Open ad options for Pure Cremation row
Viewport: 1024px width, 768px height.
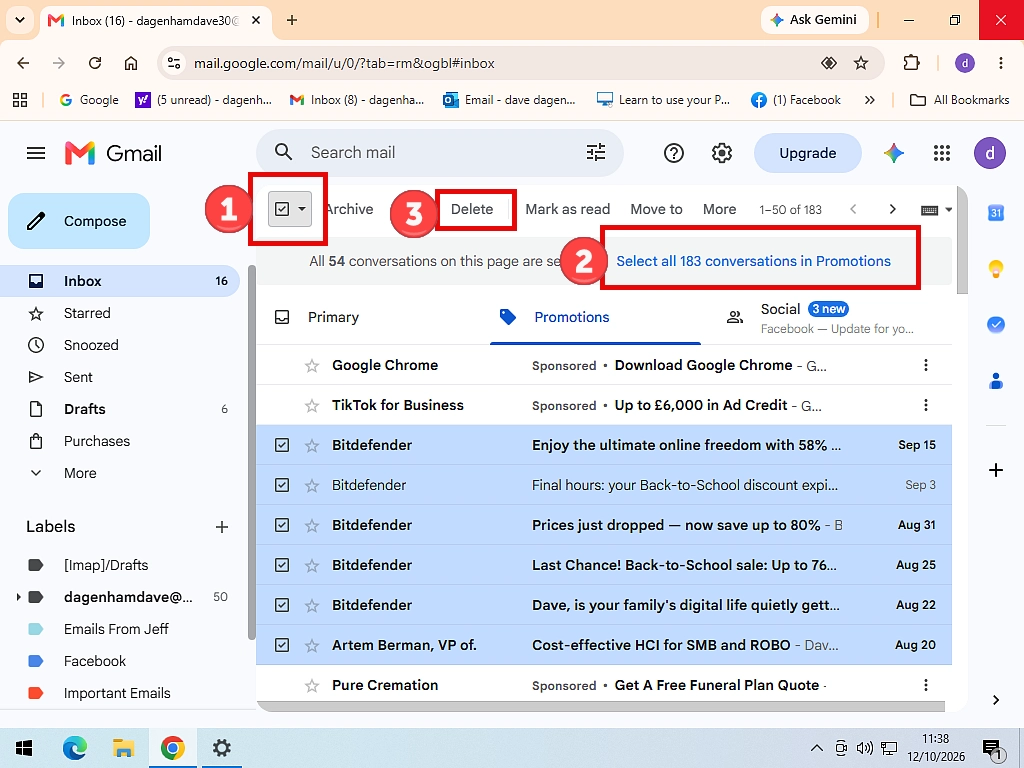click(x=925, y=685)
